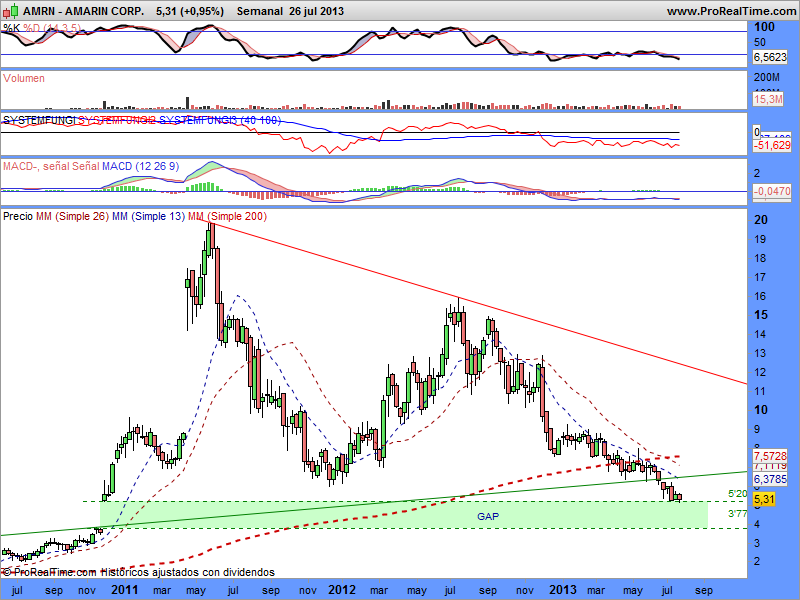Click the "Volumen" panel label
Screen dimensions: 800x600
pos(23,78)
